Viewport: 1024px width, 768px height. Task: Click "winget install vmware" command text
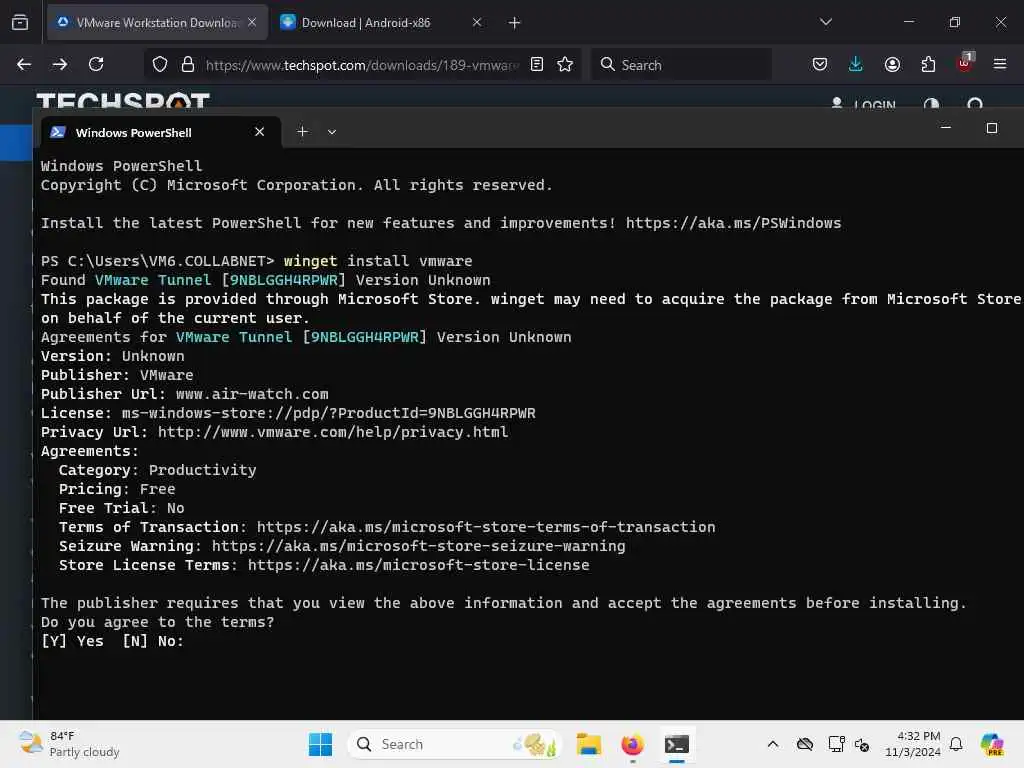pyautogui.click(x=377, y=261)
